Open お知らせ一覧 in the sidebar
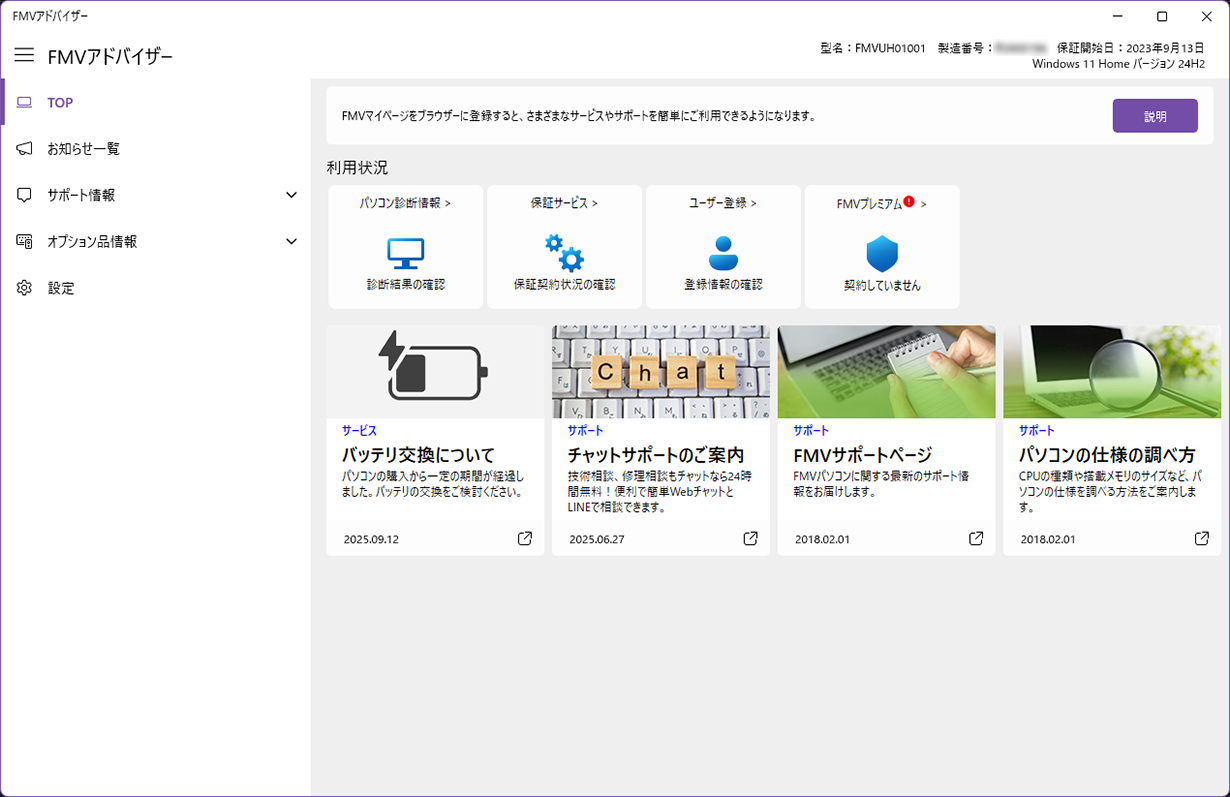This screenshot has width=1230, height=797. [x=83, y=149]
